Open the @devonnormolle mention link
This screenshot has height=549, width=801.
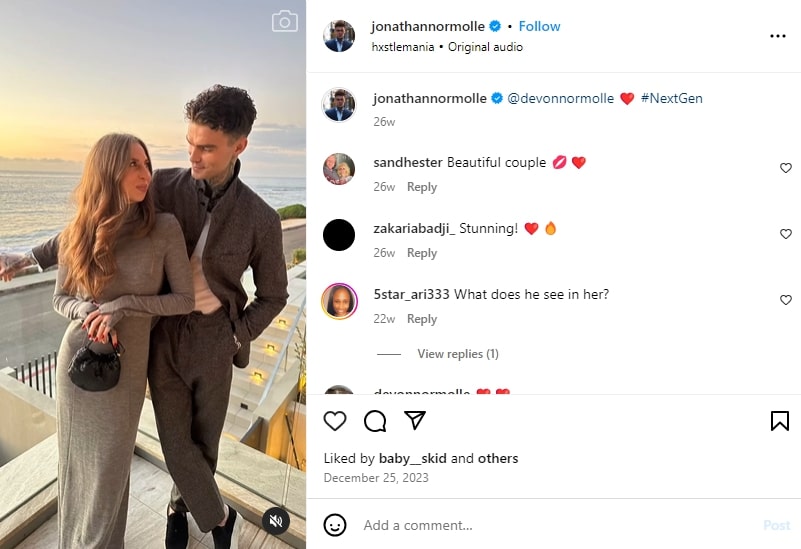point(560,99)
